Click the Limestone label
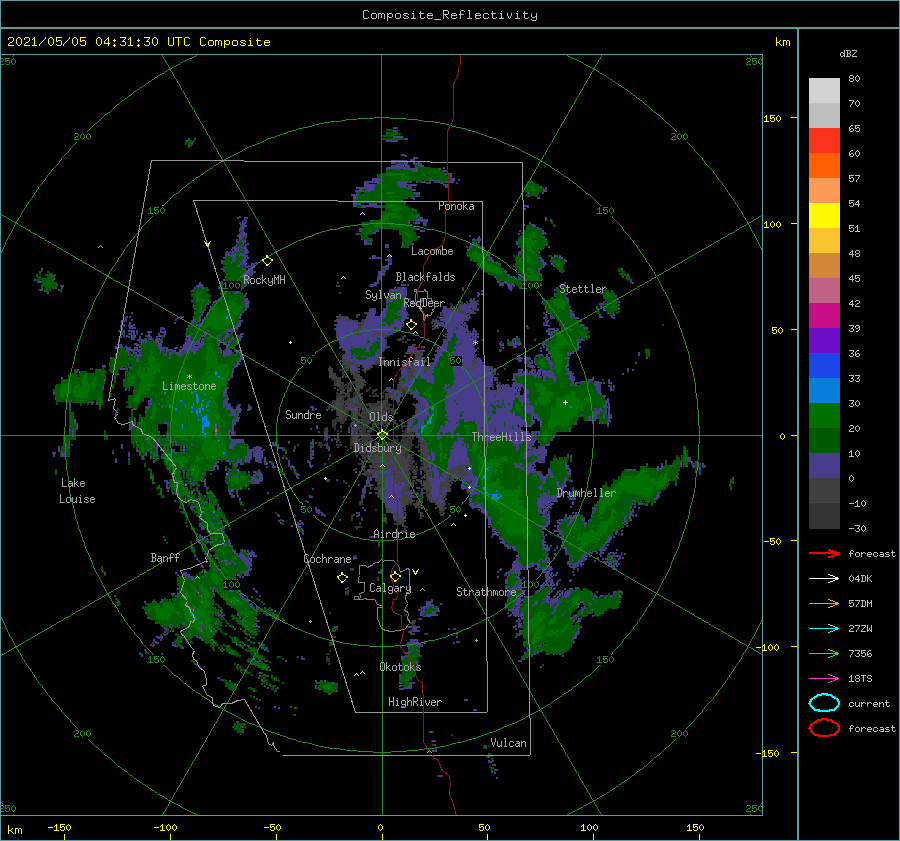This screenshot has height=841, width=900. pos(189,386)
